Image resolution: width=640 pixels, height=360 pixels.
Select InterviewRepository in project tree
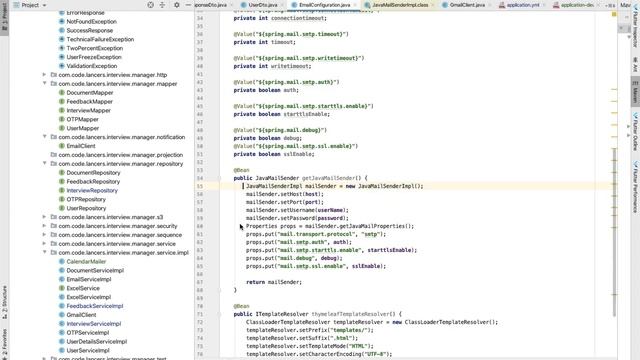[92, 190]
